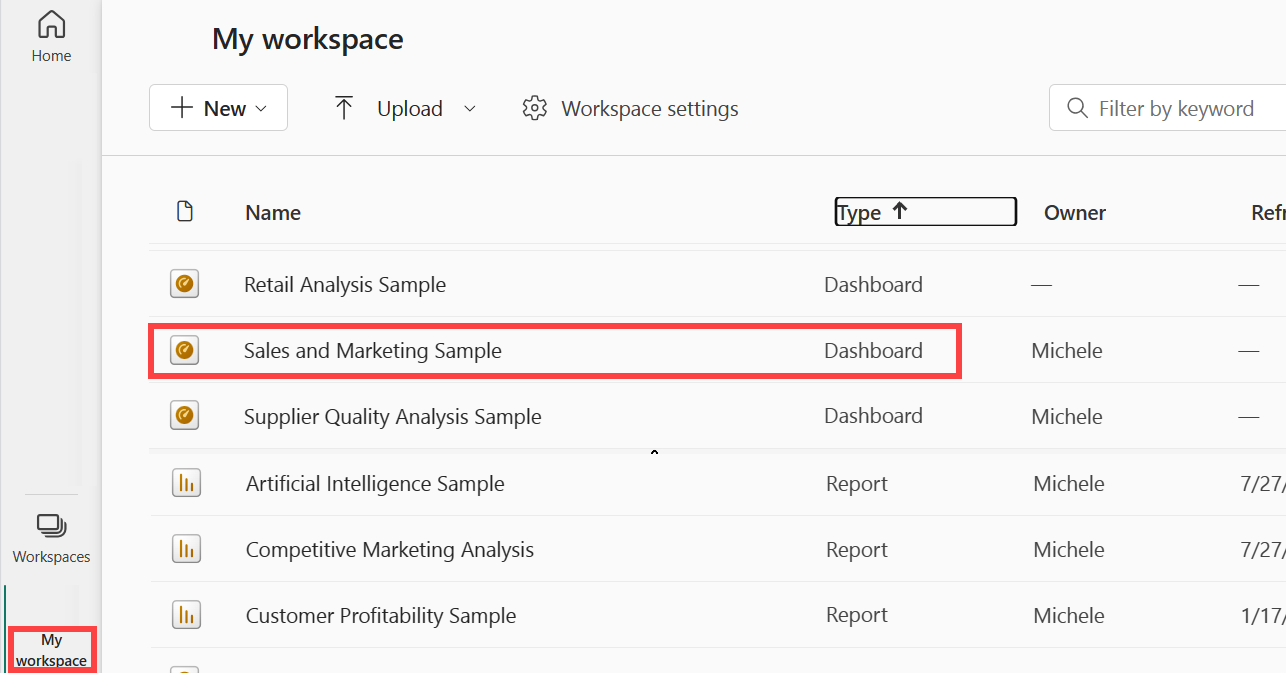Select the Artificial Intelligence Sample report icon
The height and width of the screenshot is (673, 1286).
coord(186,482)
